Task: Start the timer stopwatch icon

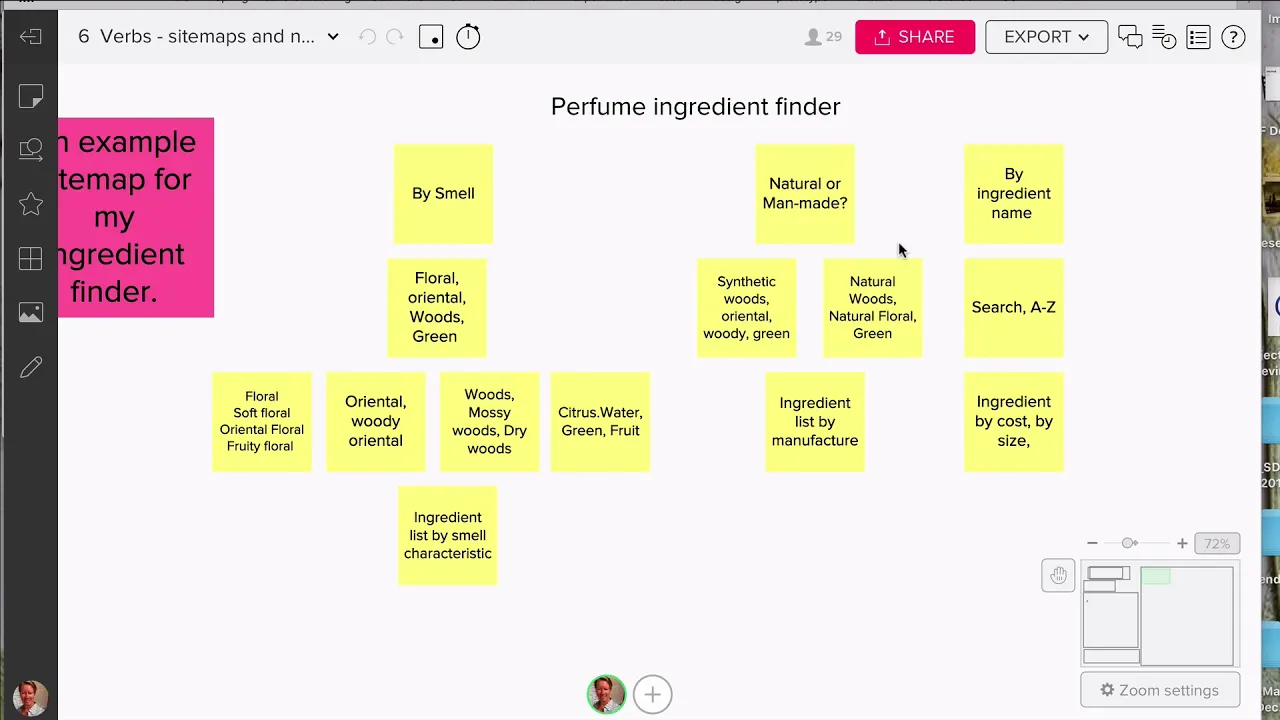Action: 468,37
